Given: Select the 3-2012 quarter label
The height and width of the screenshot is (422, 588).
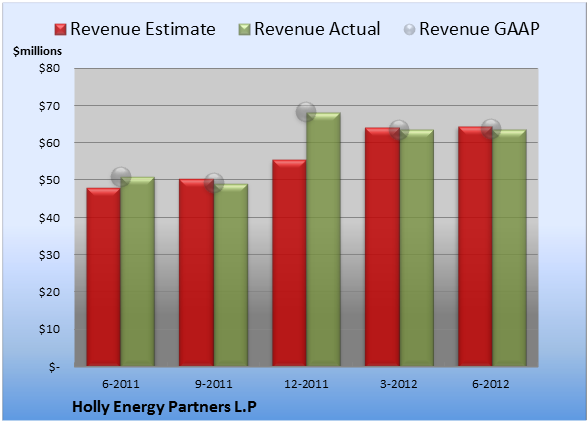Looking at the screenshot, I should coord(399,384).
